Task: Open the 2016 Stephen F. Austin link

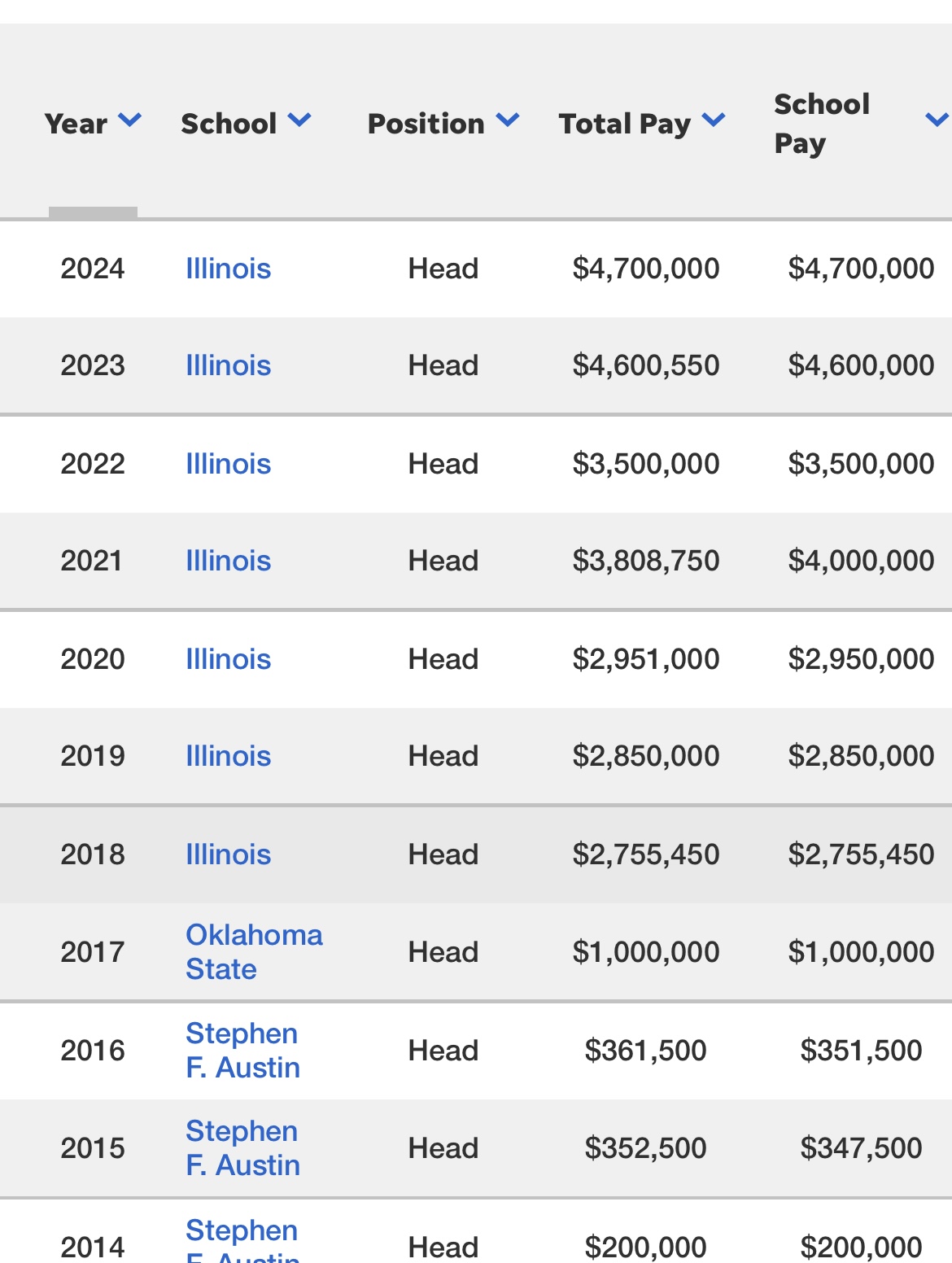Action: pyautogui.click(x=242, y=1051)
